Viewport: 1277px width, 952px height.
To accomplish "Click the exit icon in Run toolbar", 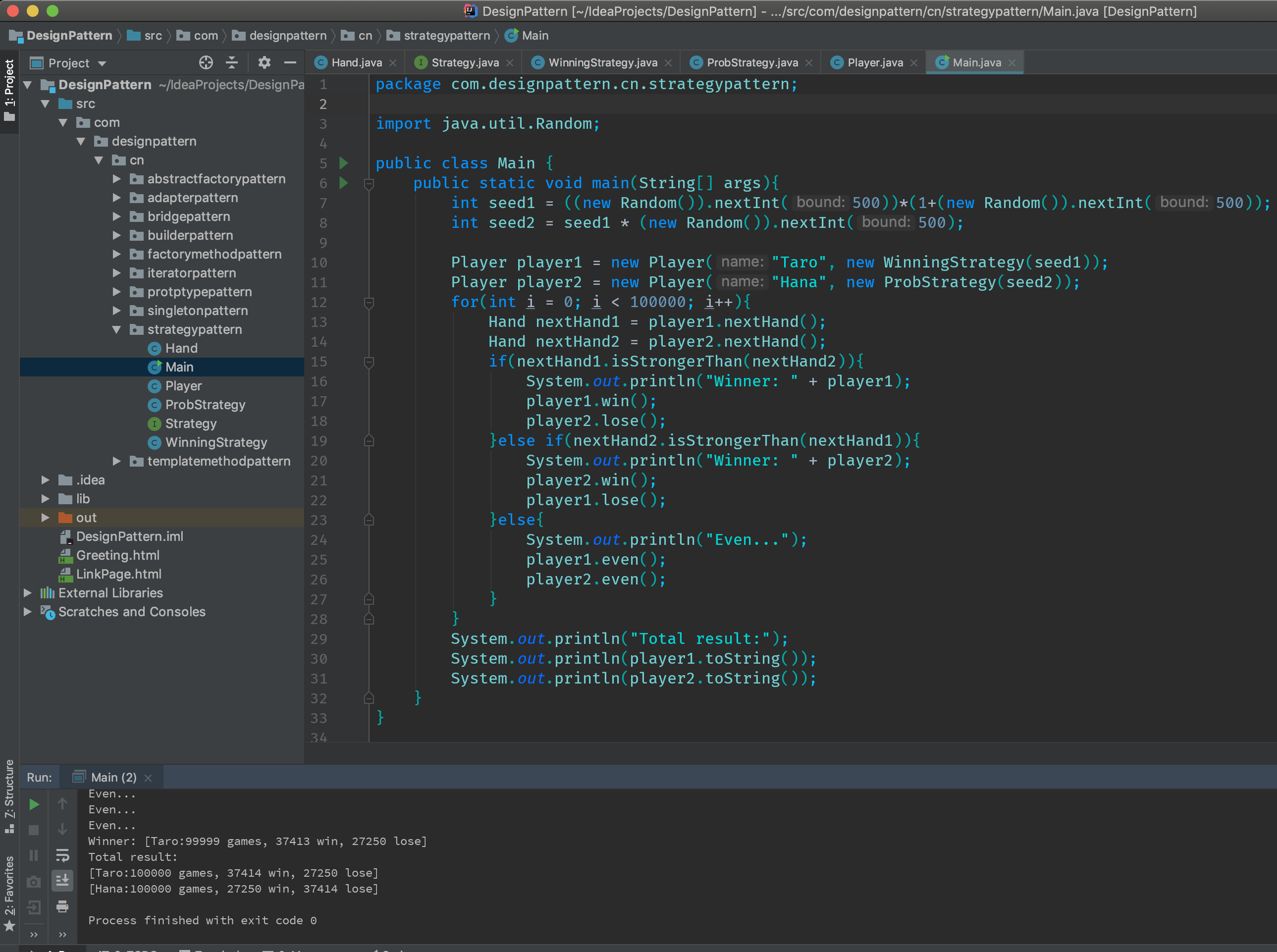I will [34, 907].
